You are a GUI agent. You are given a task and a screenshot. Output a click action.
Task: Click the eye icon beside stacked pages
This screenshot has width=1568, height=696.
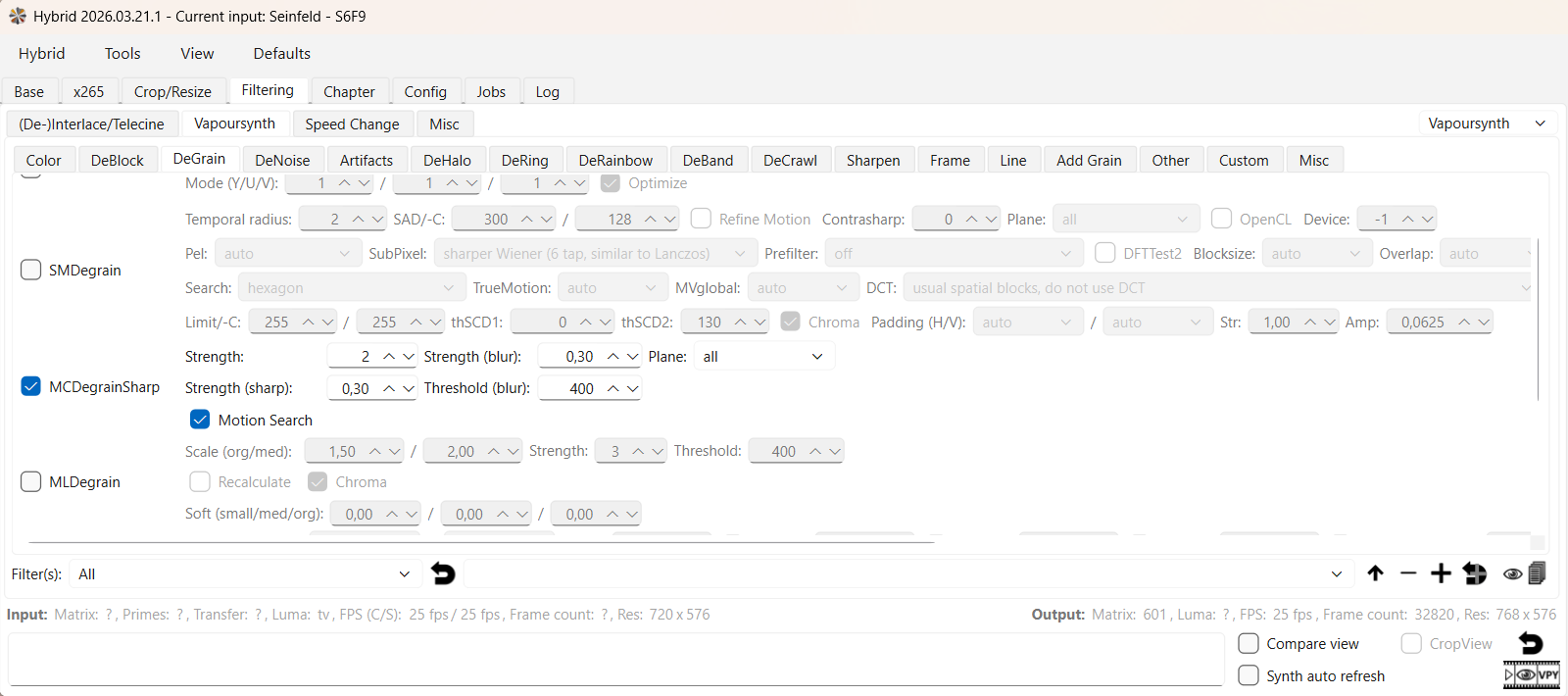click(1513, 574)
